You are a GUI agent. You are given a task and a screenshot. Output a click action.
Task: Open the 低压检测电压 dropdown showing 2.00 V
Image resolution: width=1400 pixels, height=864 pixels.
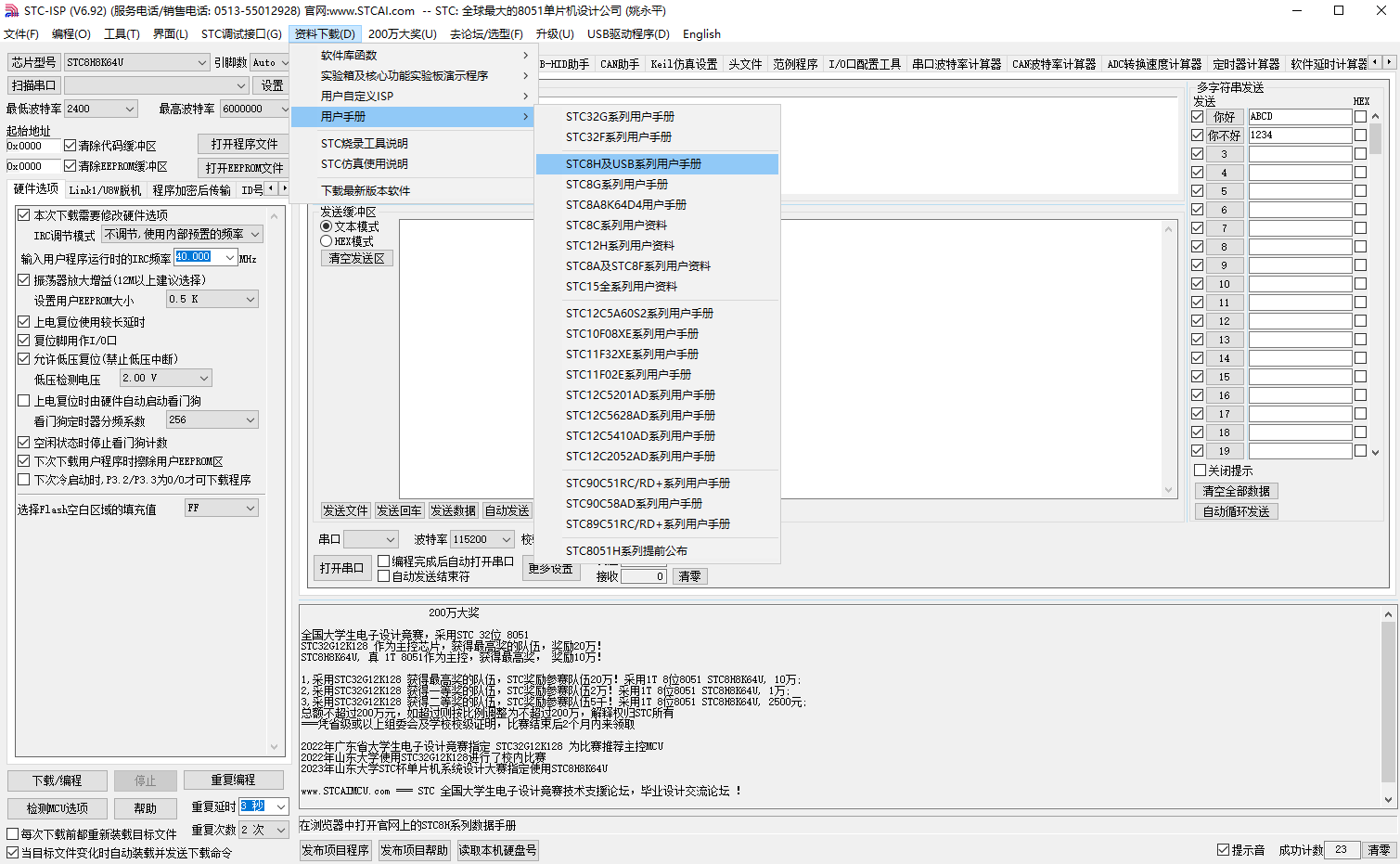click(165, 378)
